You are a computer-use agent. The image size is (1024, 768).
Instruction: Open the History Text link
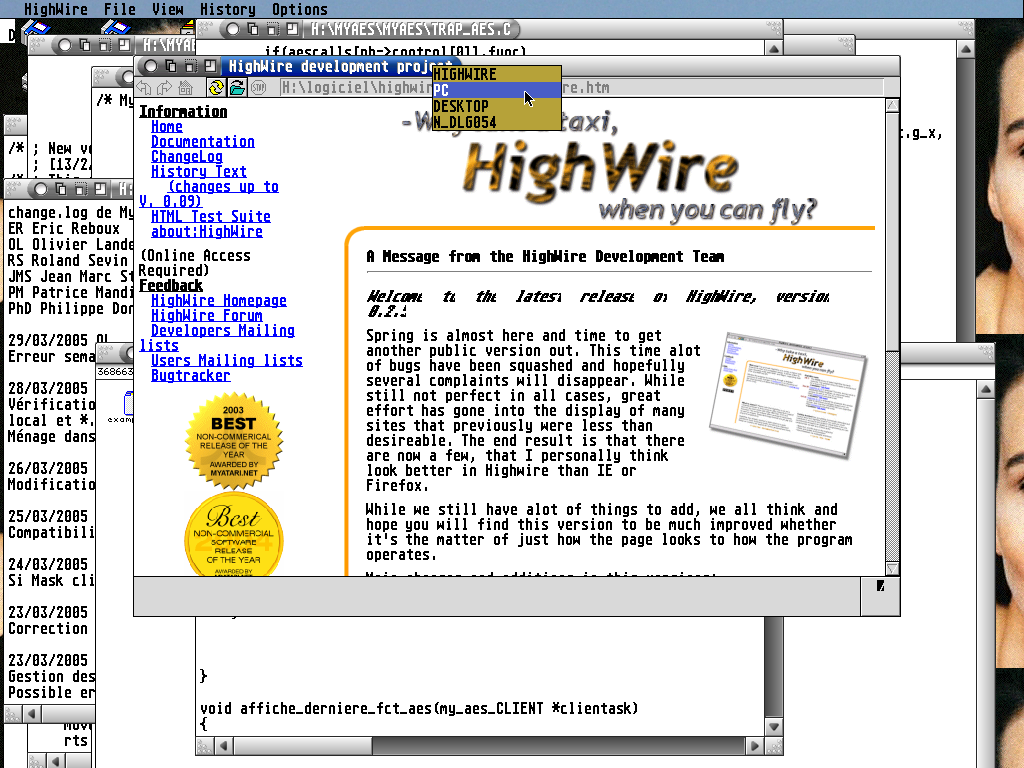199,172
